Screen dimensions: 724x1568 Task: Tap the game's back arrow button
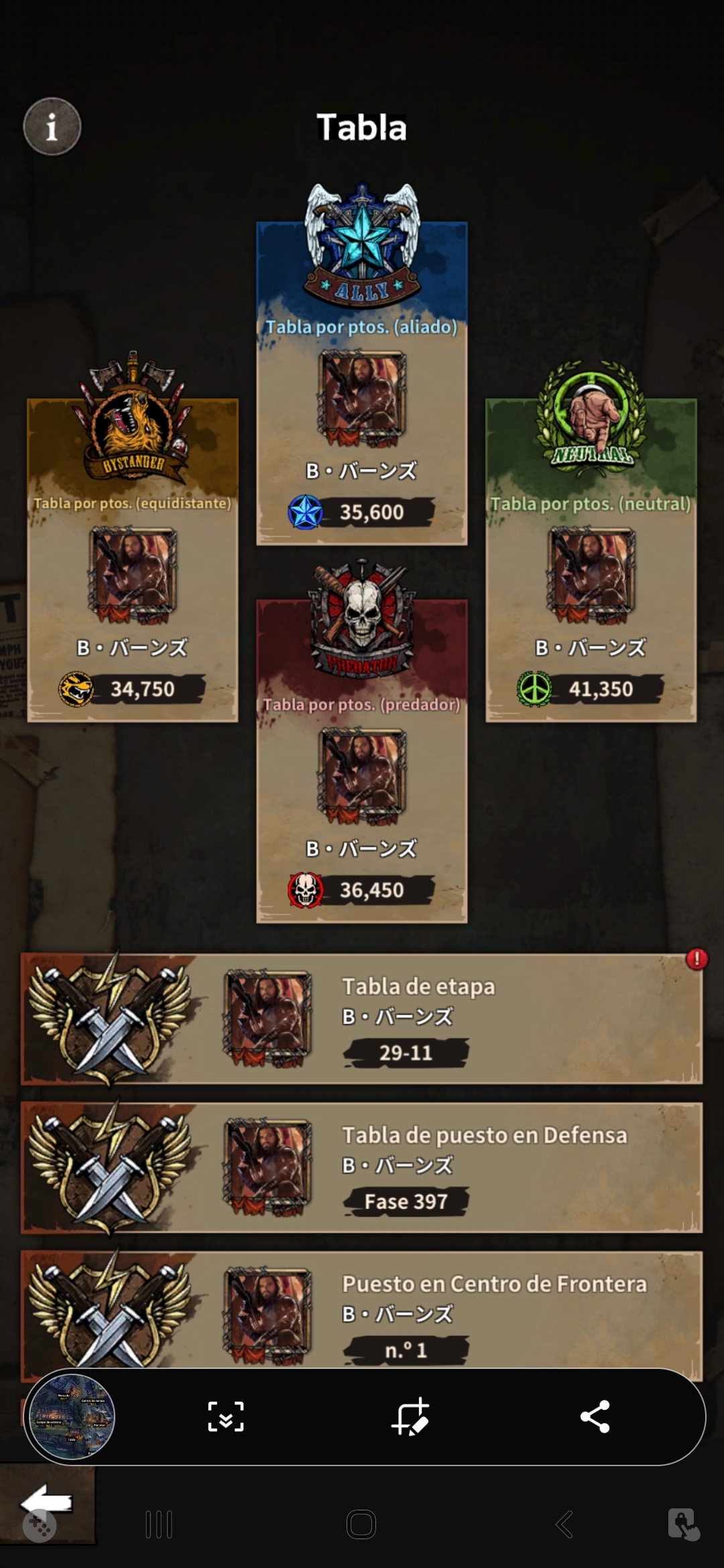pos(47,1502)
